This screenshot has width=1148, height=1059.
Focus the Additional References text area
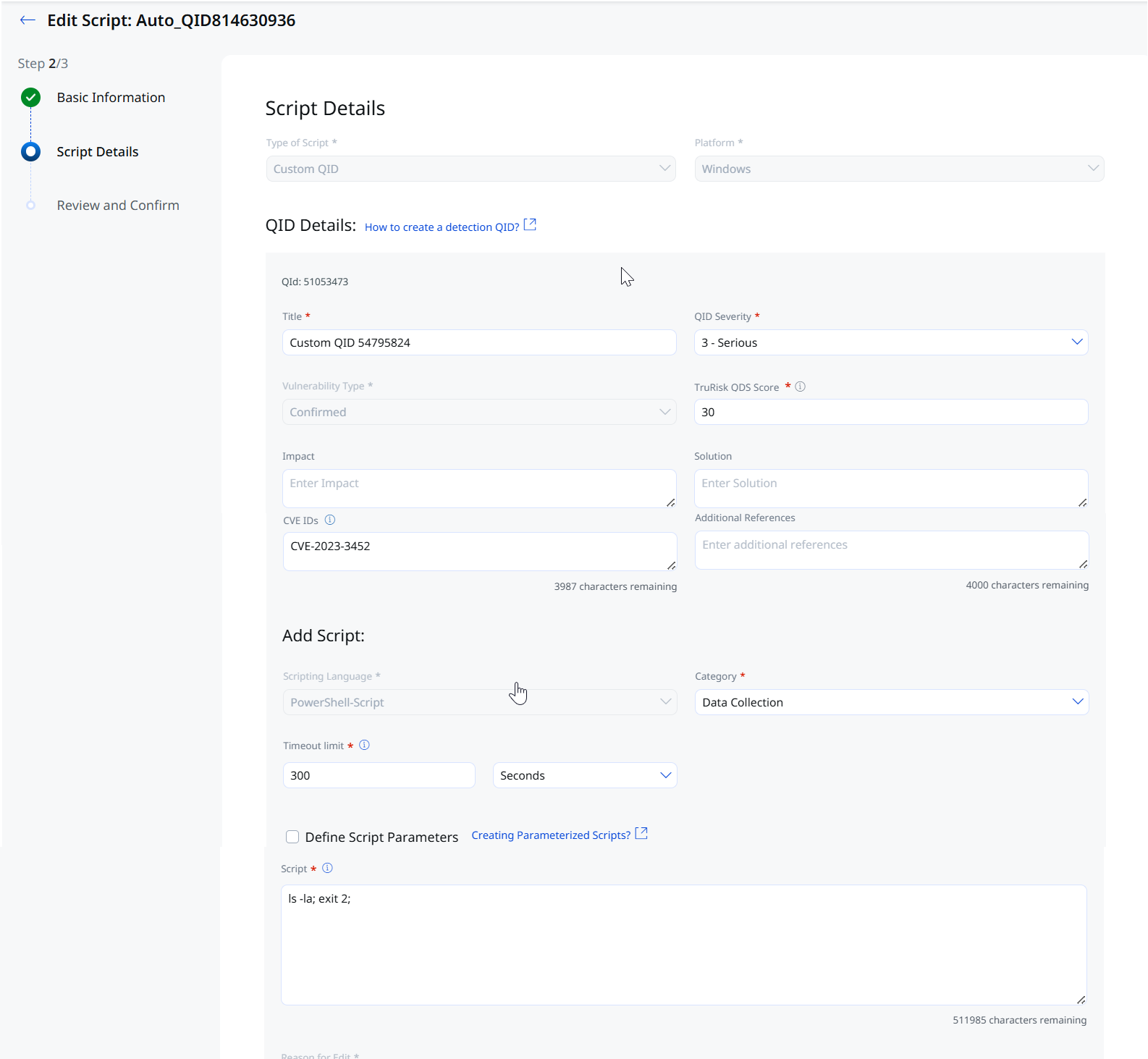point(892,550)
